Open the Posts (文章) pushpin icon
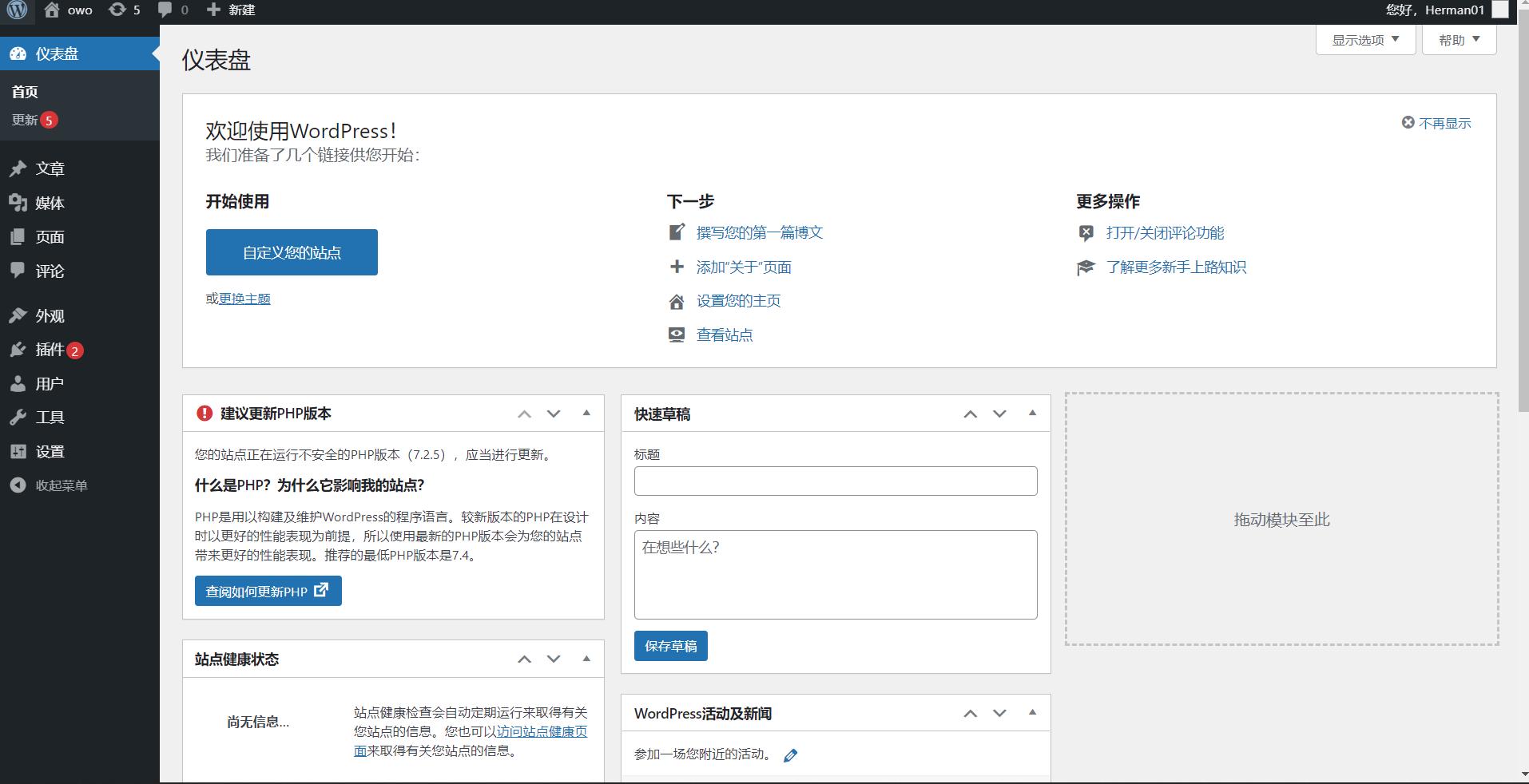 point(19,168)
